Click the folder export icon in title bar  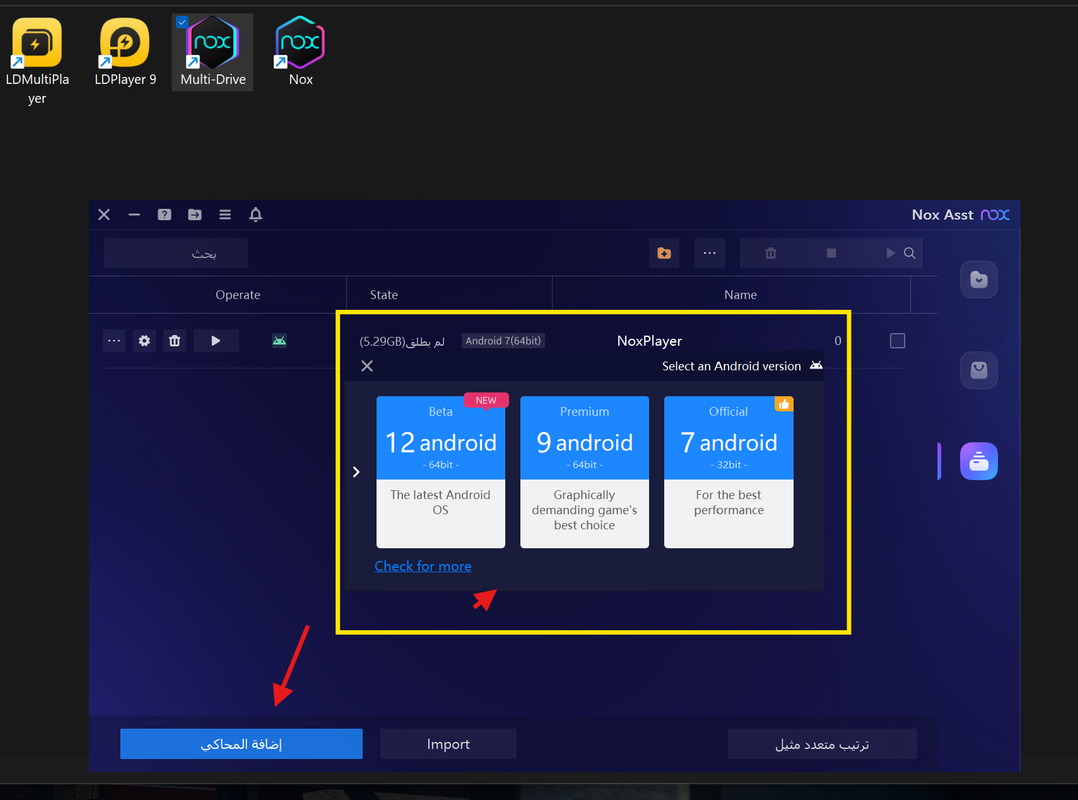click(x=195, y=214)
